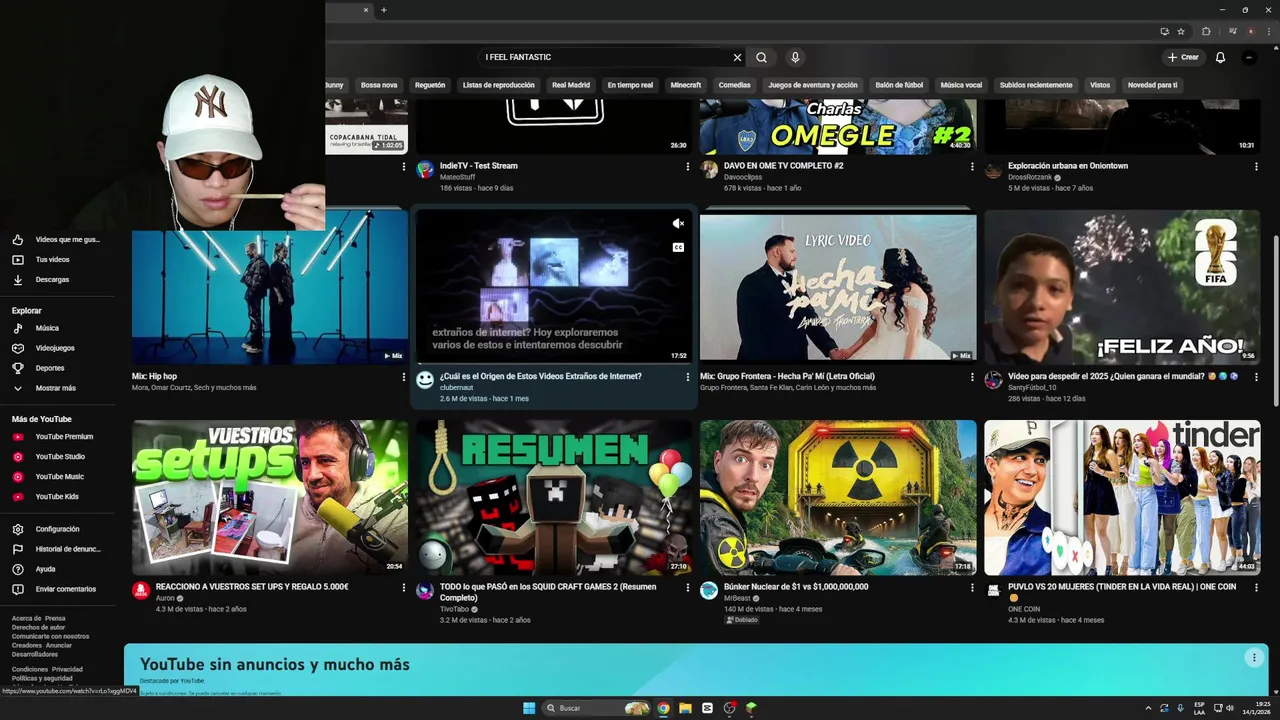Open a new browser tab with plus
Viewport: 1280px width, 720px height.
pos(383,10)
